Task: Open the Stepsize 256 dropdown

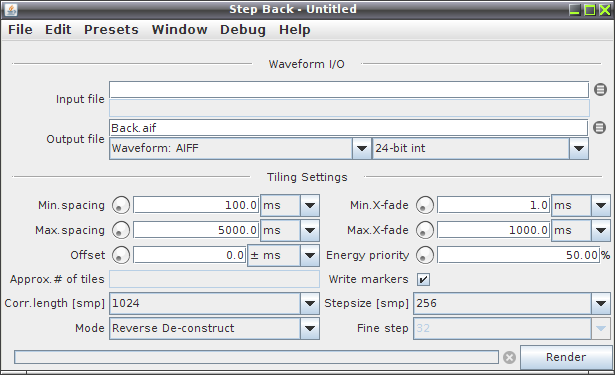Action: click(512, 303)
